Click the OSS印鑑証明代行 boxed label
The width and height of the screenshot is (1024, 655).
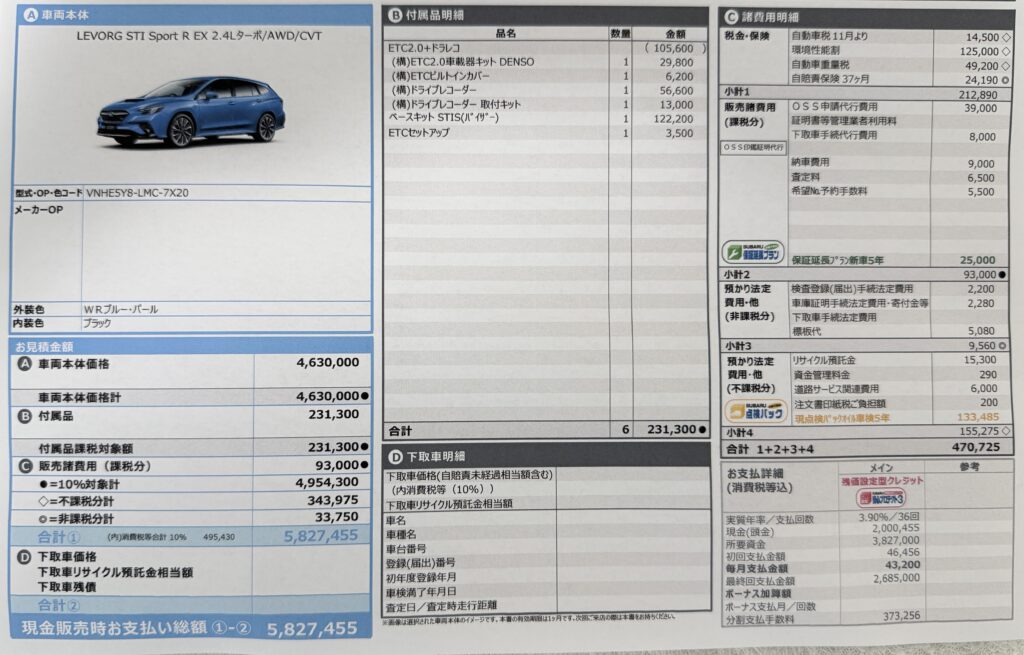tap(753, 148)
